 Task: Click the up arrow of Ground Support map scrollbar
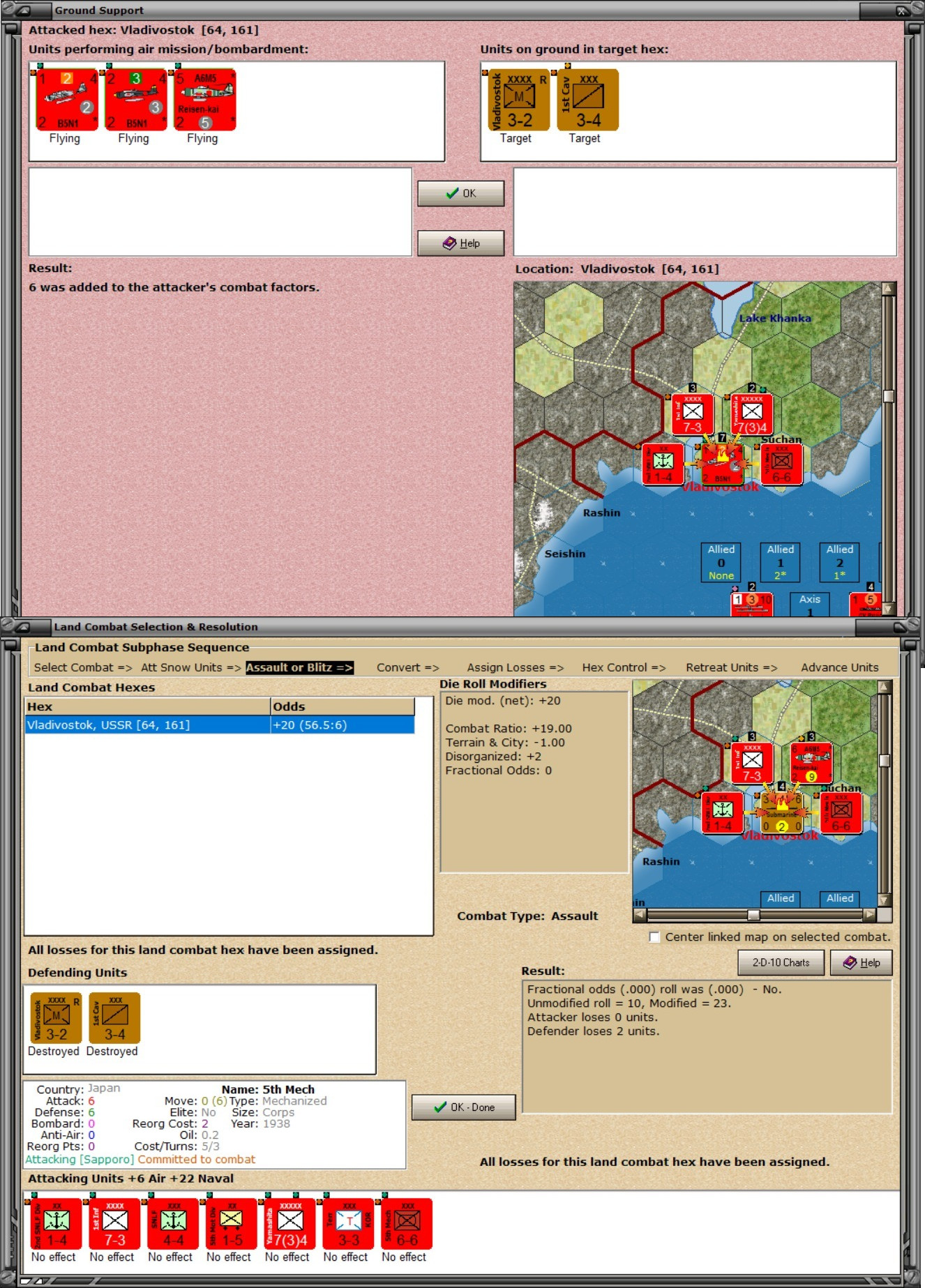tap(888, 288)
